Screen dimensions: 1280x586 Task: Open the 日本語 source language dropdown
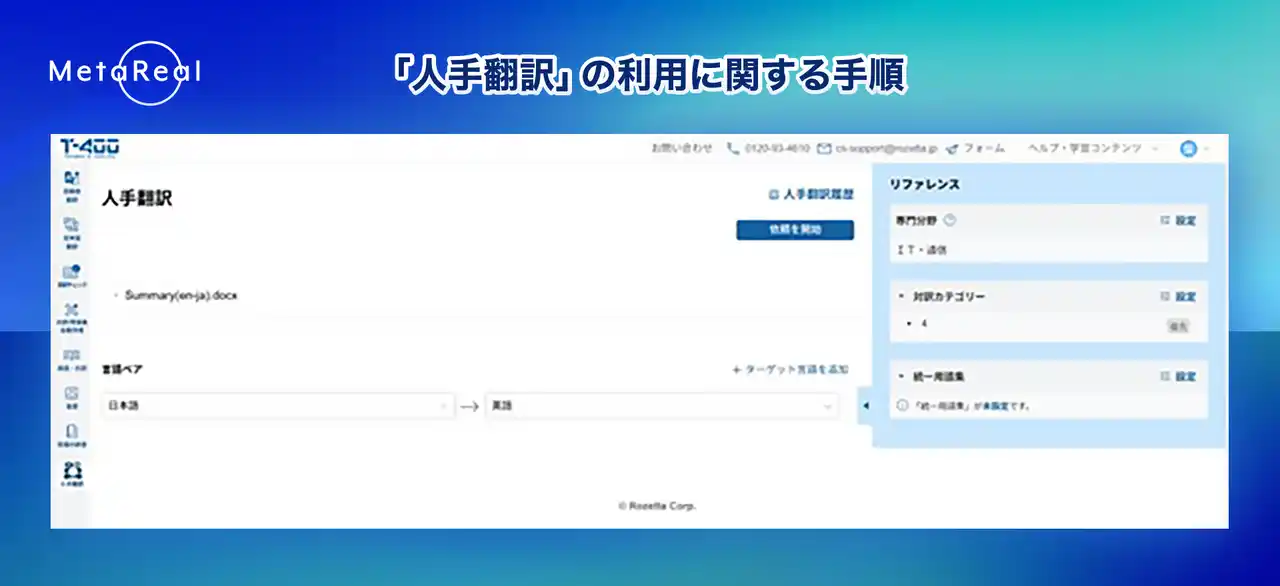coord(278,406)
